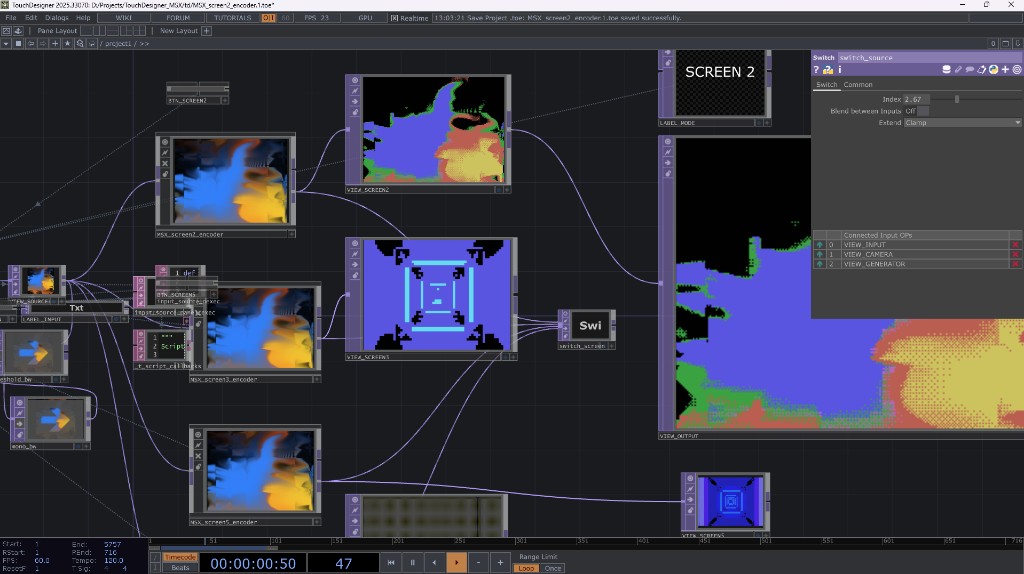Screen dimensions: 1024x574
Task: Navigate forward in network path
Action: [42, 44]
